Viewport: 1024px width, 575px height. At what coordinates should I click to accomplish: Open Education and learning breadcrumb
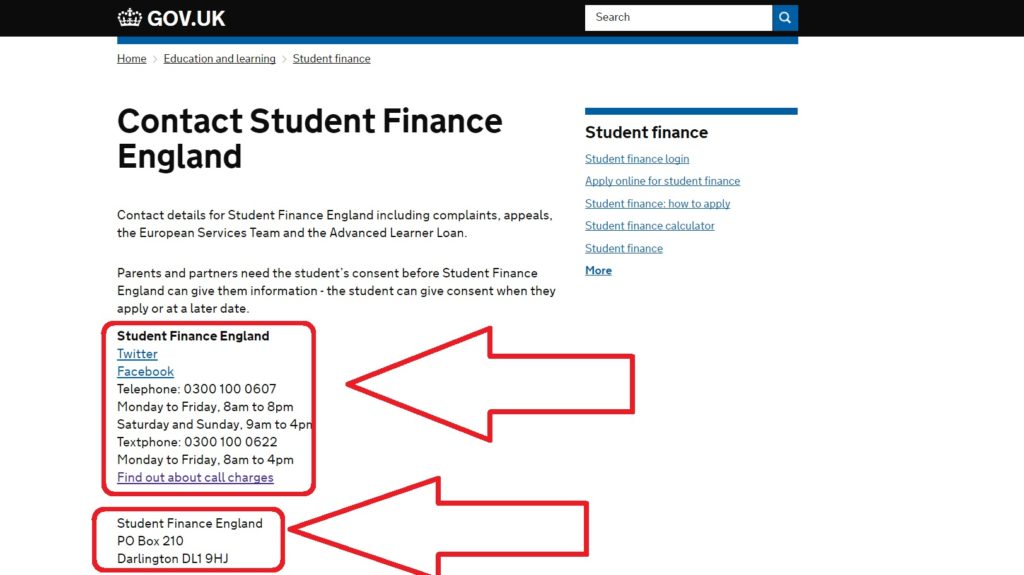pos(219,59)
